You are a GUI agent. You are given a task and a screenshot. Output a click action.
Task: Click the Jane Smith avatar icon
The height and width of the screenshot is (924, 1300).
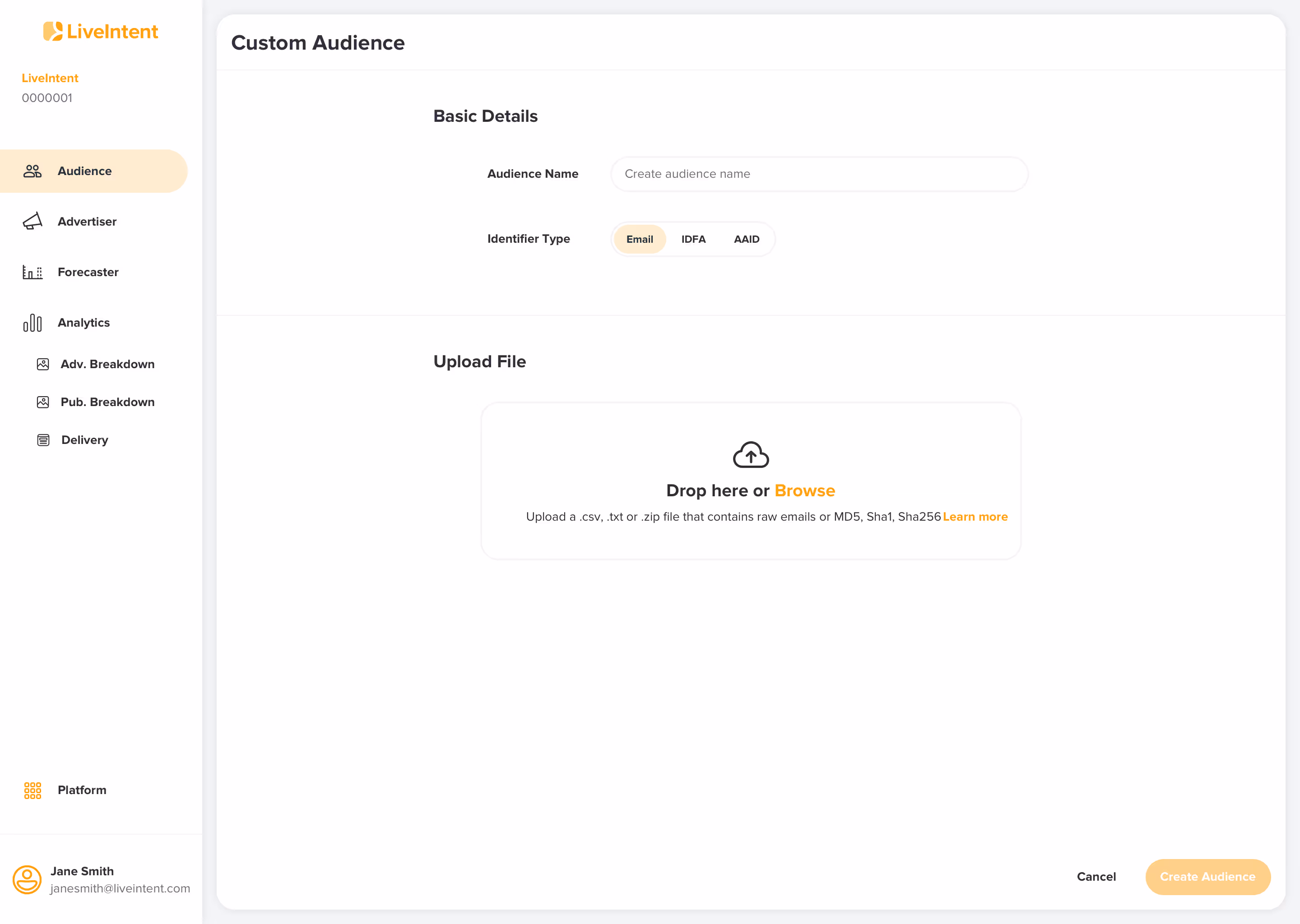pos(27,880)
